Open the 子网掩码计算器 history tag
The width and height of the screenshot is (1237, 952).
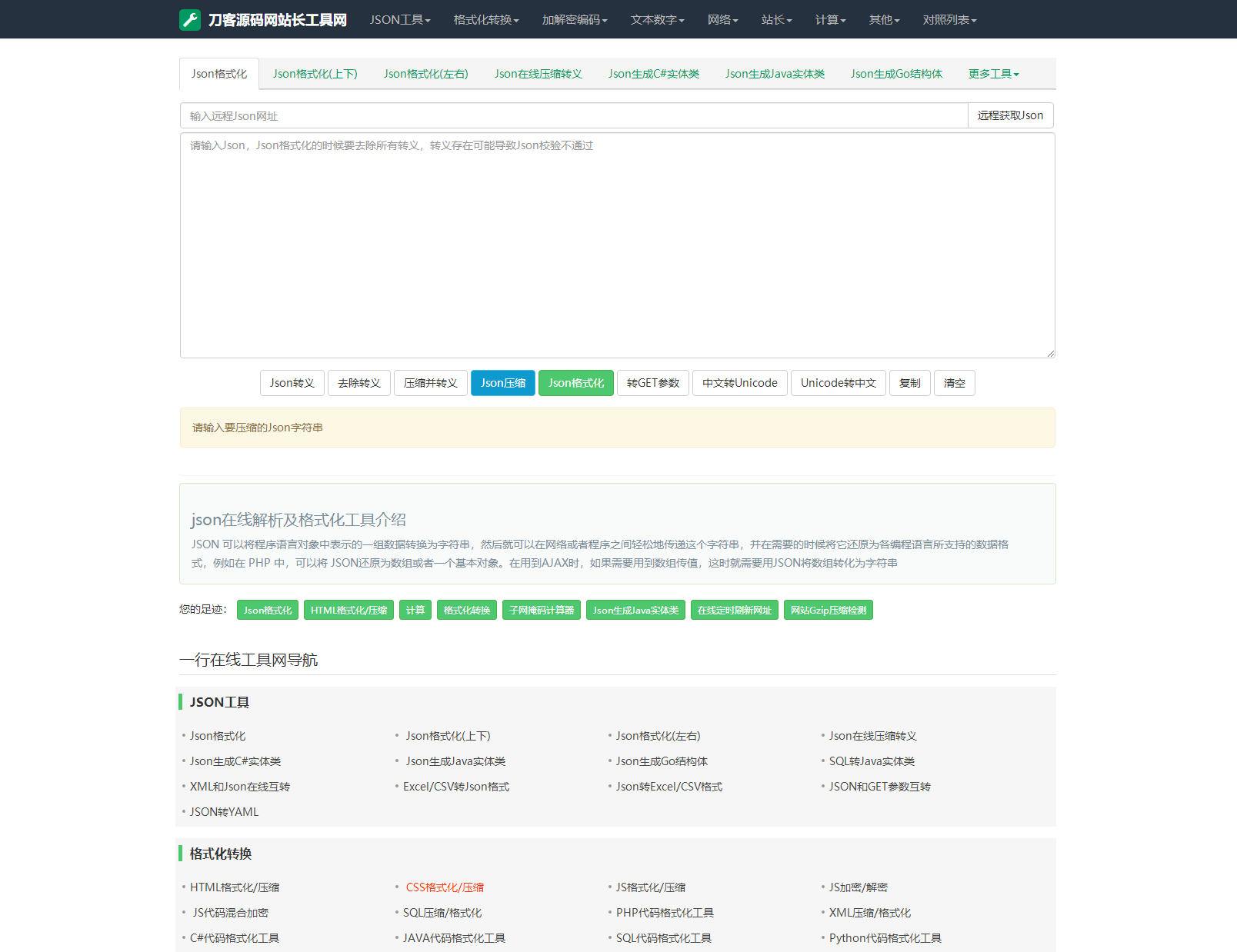tap(542, 610)
